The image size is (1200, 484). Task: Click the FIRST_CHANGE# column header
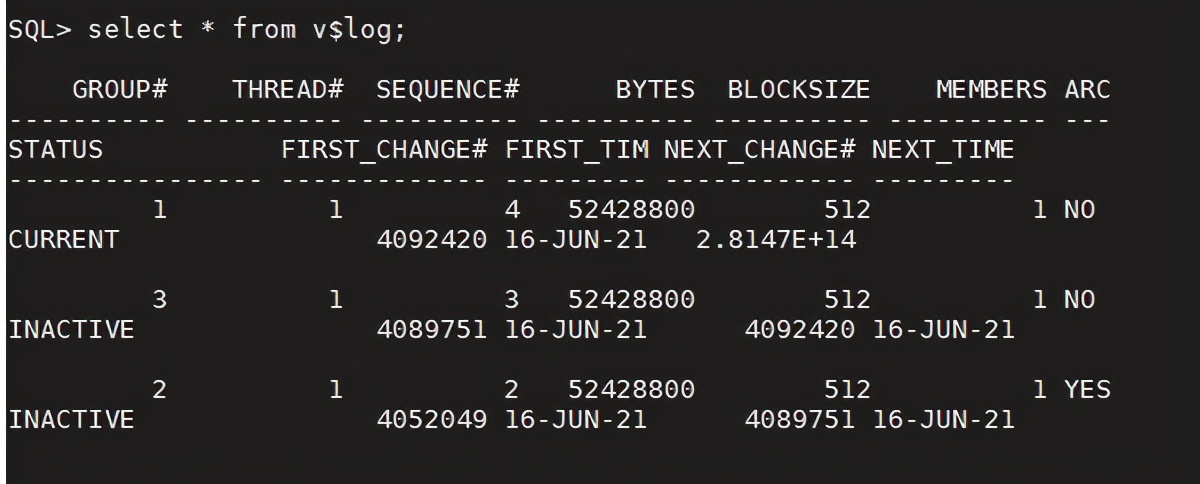click(x=384, y=150)
